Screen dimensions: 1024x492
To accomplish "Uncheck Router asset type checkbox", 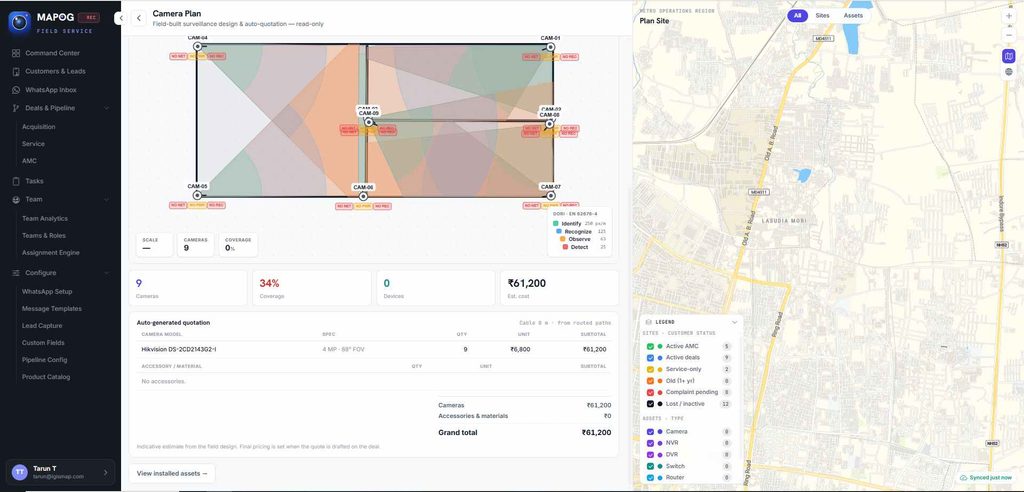I will (650, 478).
